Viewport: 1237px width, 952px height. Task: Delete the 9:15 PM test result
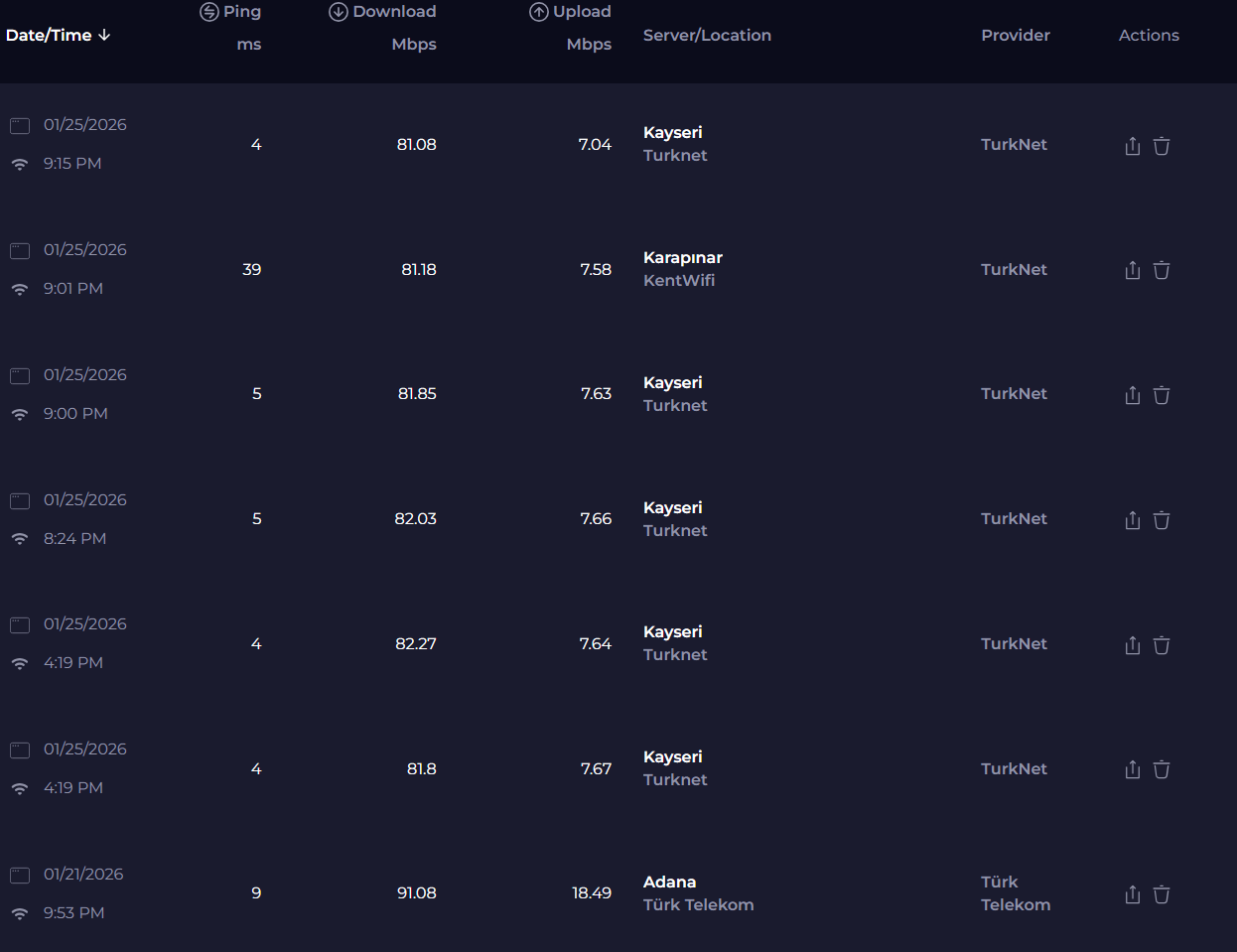[x=1162, y=146]
